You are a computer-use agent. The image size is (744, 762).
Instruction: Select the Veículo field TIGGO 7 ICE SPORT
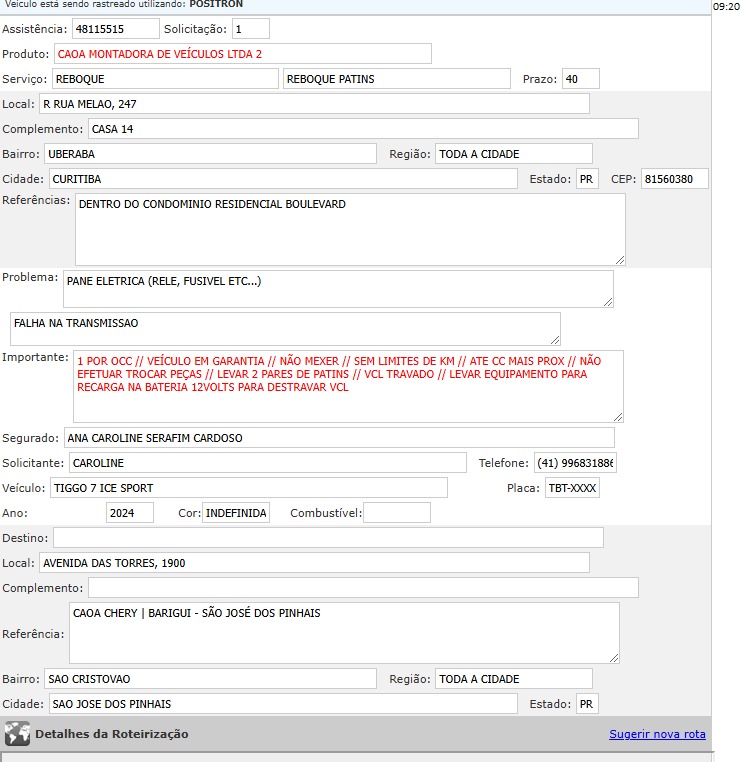249,488
